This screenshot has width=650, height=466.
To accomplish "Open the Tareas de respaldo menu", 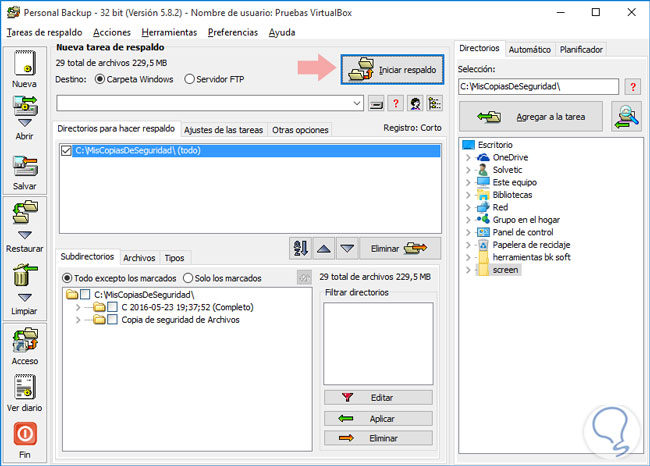I will click(44, 32).
